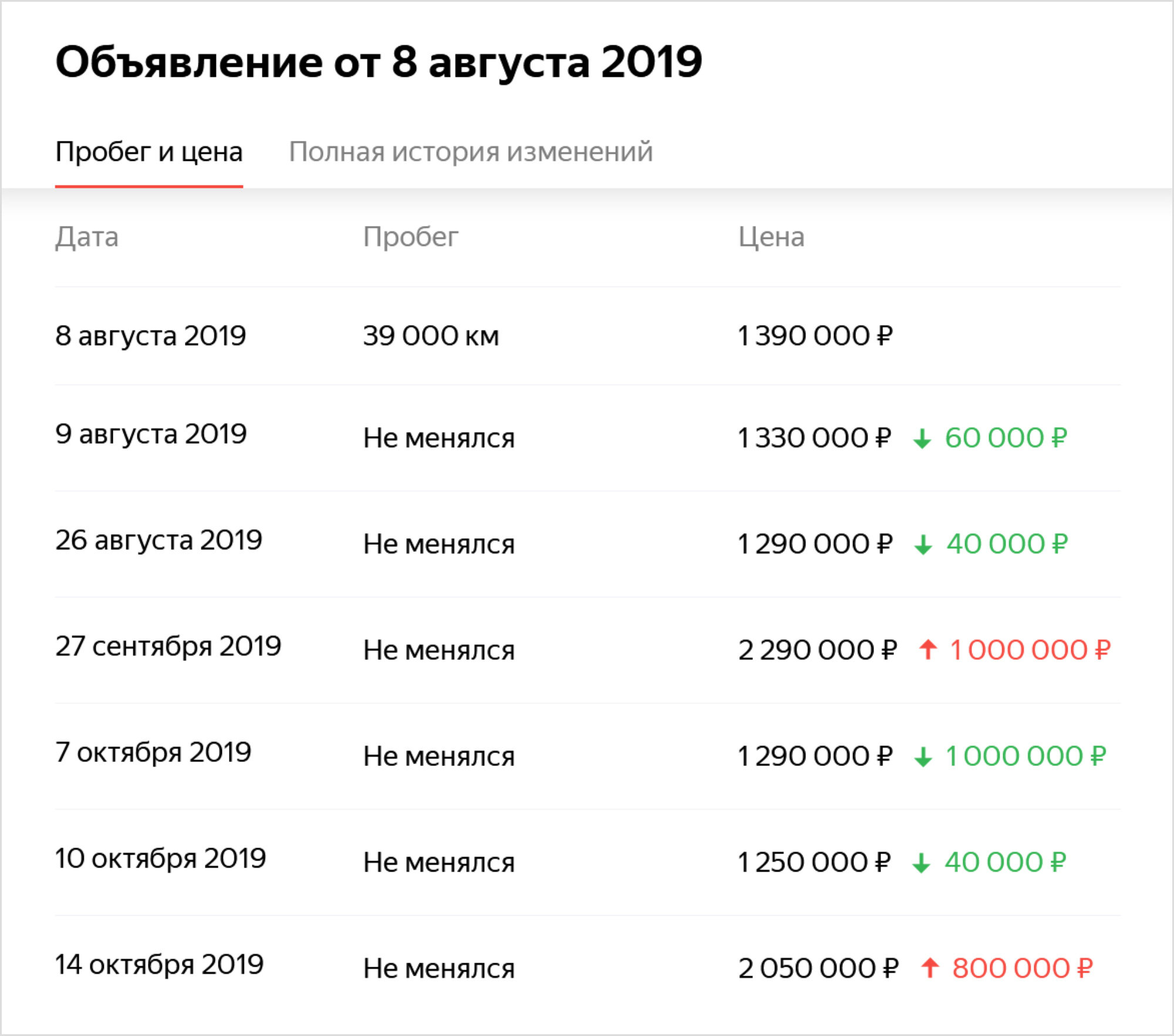
Task: Click red up arrow beside 1 000 000 ₽
Action: coord(928,649)
